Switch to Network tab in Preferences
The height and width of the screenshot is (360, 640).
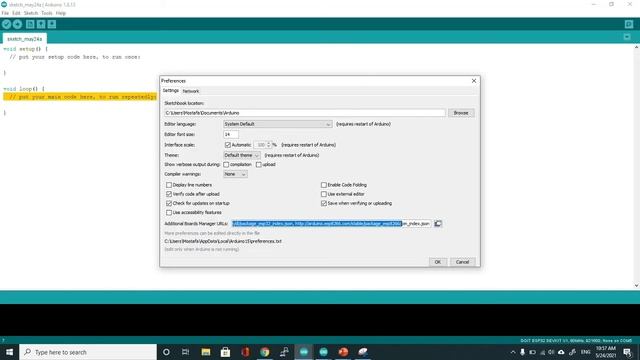pyautogui.click(x=191, y=91)
